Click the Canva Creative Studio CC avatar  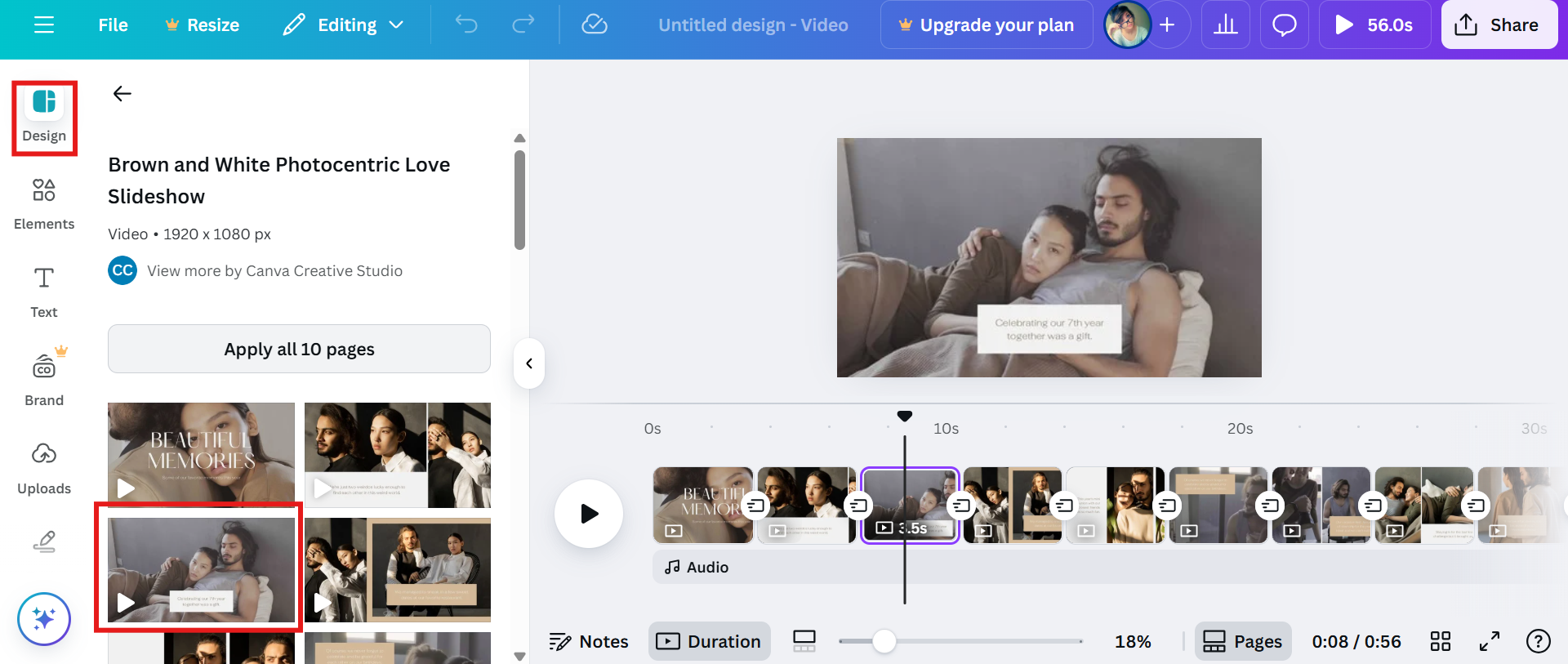coord(122,270)
